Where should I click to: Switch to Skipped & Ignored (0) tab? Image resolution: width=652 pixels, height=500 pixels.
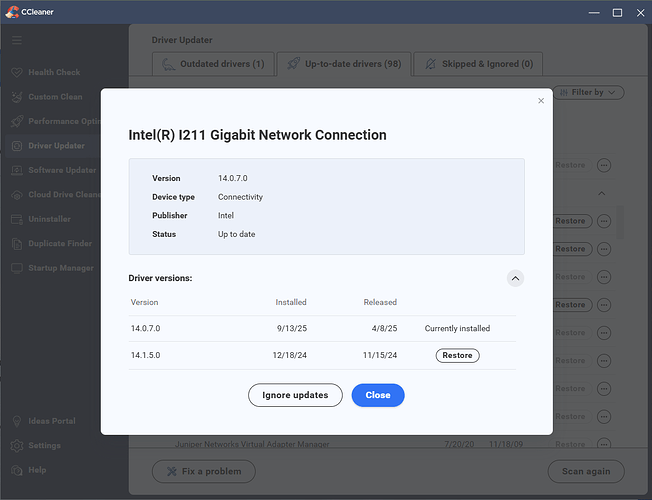tap(478, 64)
